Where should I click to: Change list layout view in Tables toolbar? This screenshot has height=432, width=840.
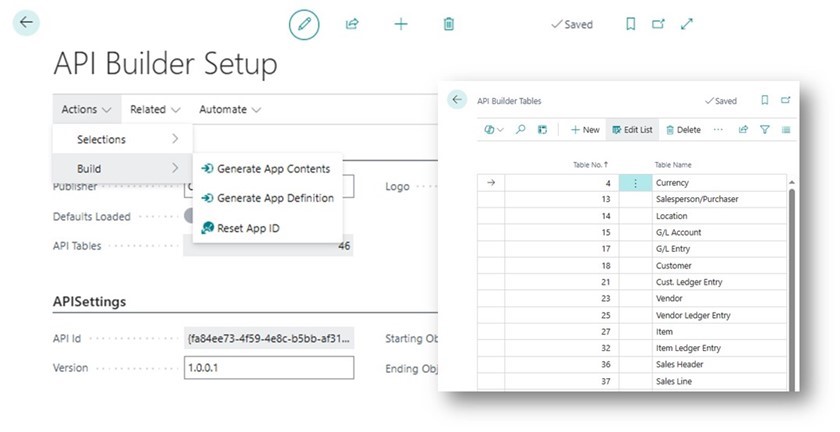(x=786, y=130)
